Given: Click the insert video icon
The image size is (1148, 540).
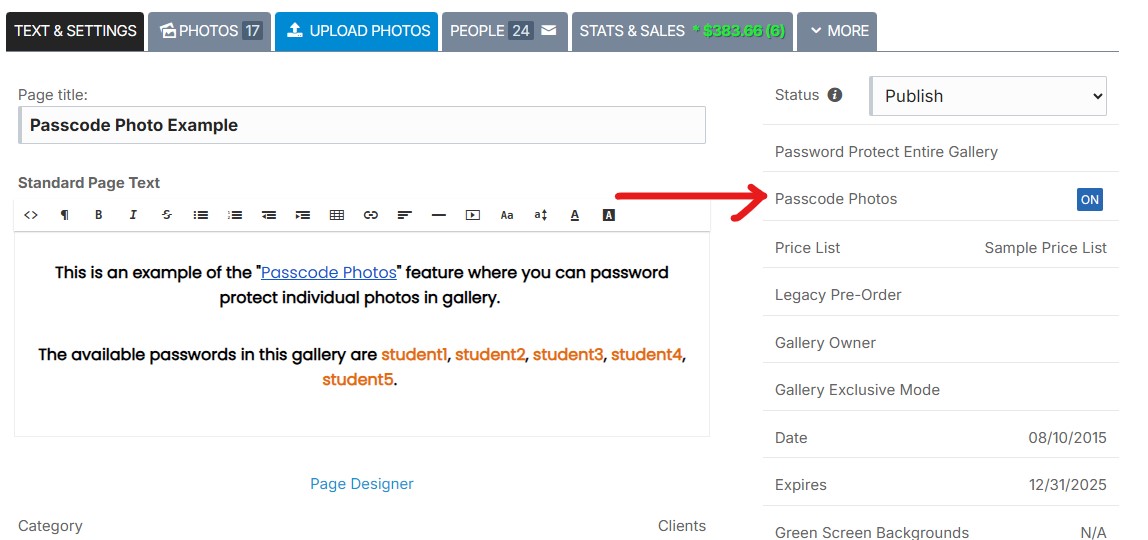Looking at the screenshot, I should (x=473, y=215).
